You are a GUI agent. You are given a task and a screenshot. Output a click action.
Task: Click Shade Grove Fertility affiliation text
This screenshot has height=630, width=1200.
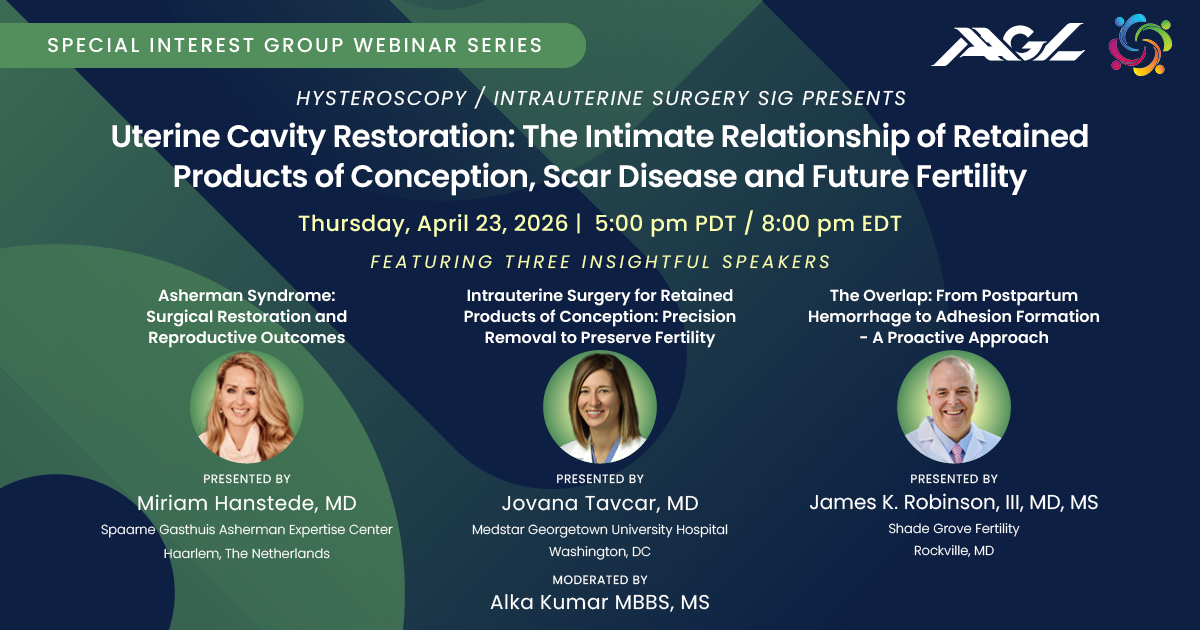953,528
